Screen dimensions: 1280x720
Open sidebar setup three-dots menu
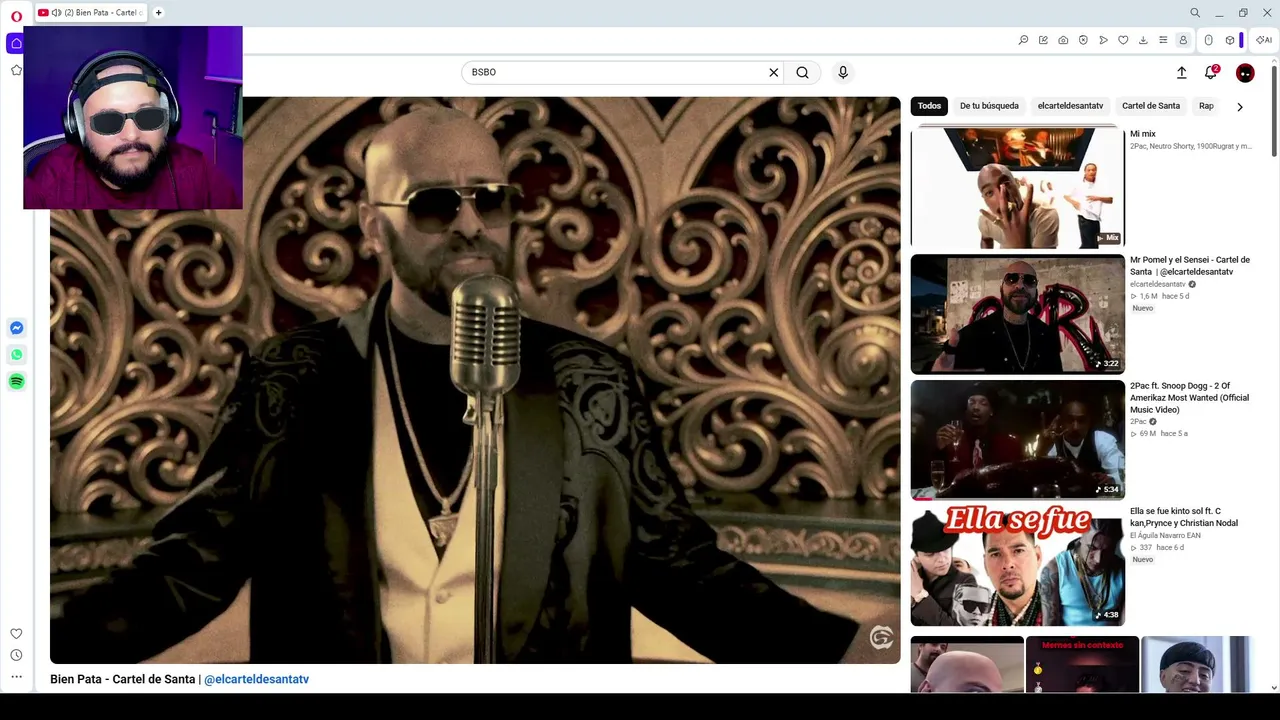16,677
